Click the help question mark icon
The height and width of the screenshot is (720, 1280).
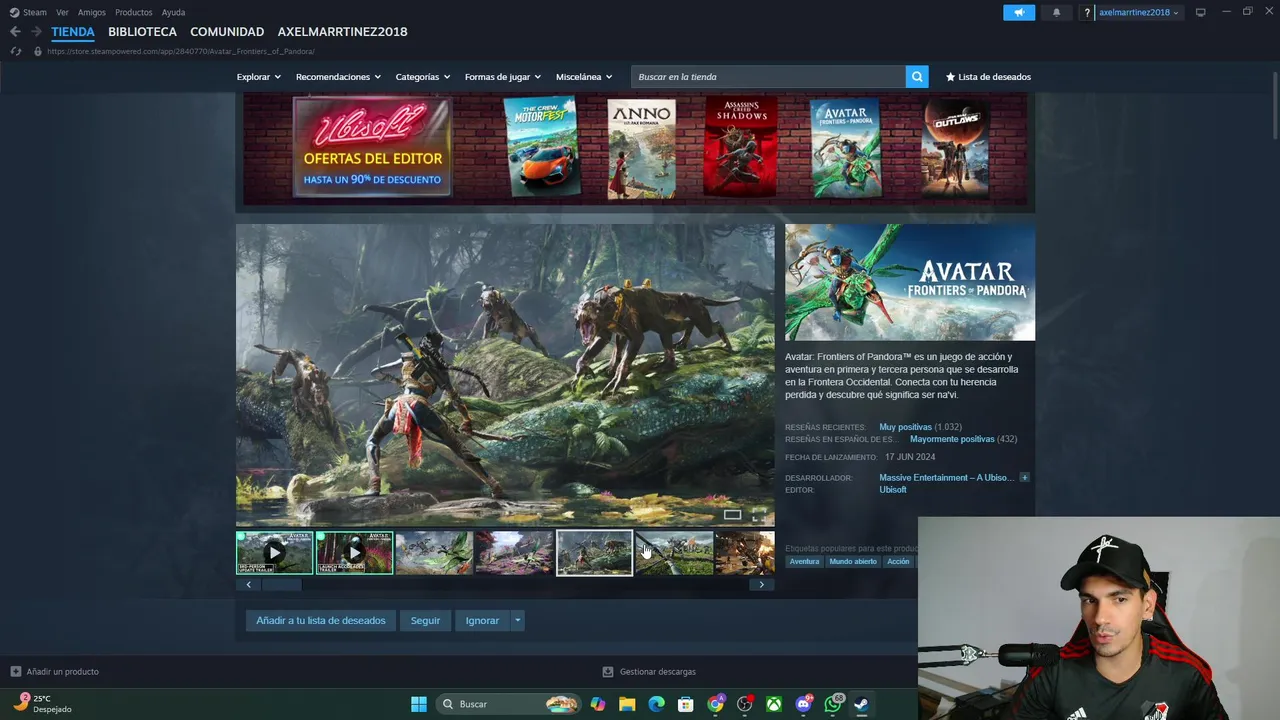(x=1087, y=12)
